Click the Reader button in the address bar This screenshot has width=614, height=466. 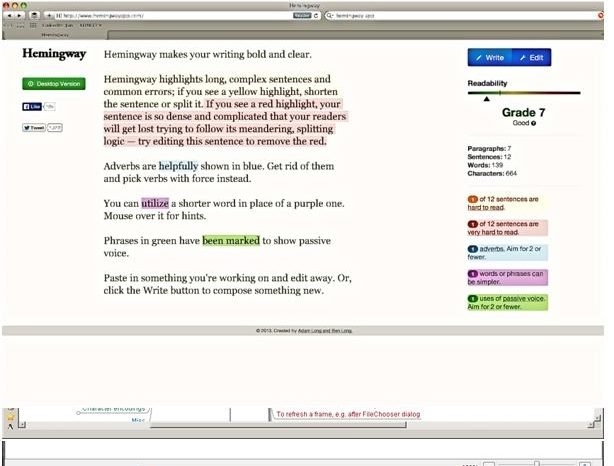302,15
